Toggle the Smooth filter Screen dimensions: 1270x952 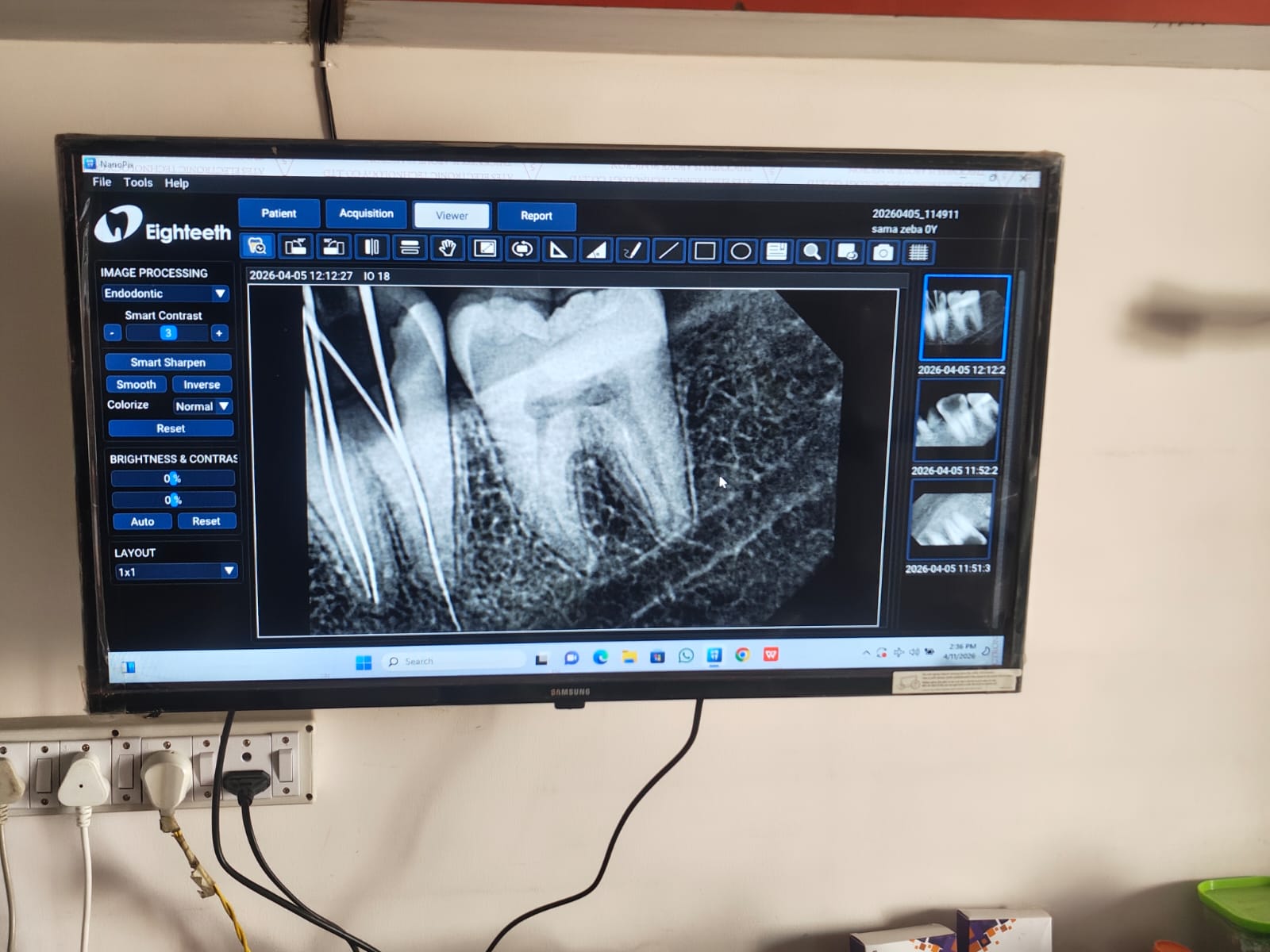click(136, 385)
